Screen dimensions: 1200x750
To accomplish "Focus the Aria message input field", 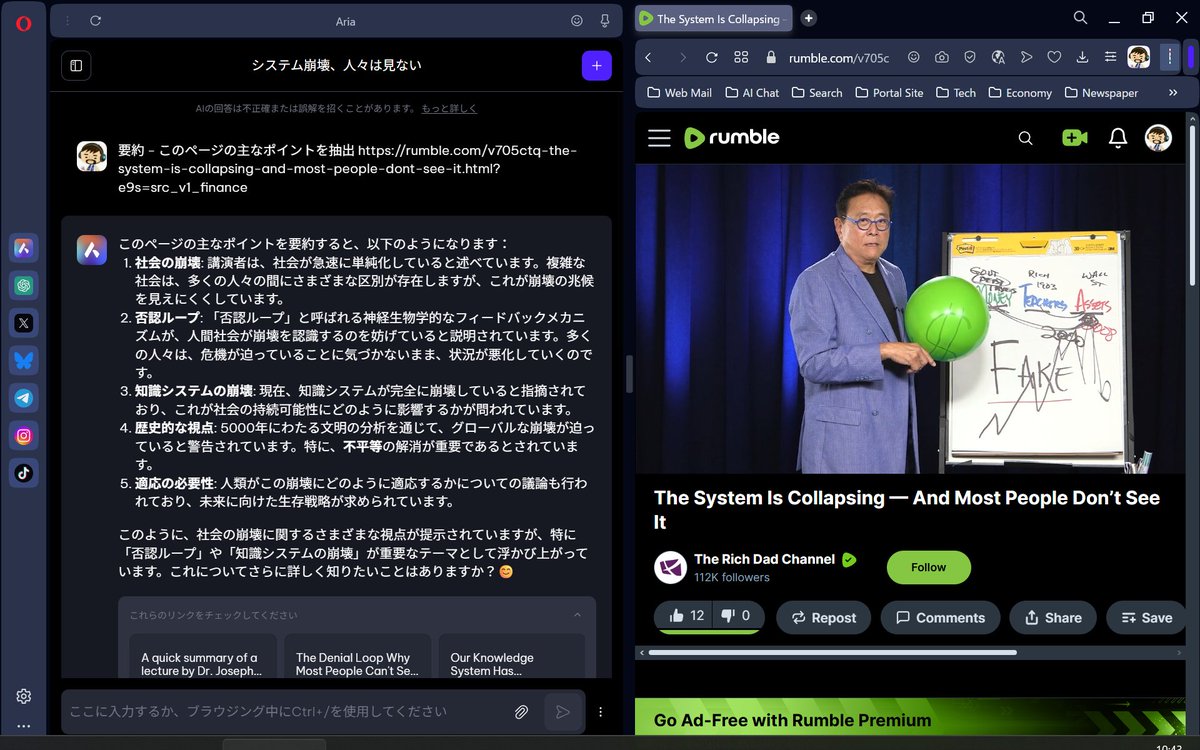I will pos(285,712).
